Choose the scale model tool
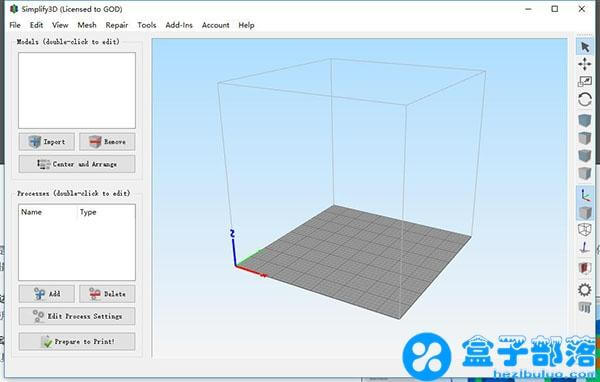Viewport: 600px width, 382px height. [584, 81]
